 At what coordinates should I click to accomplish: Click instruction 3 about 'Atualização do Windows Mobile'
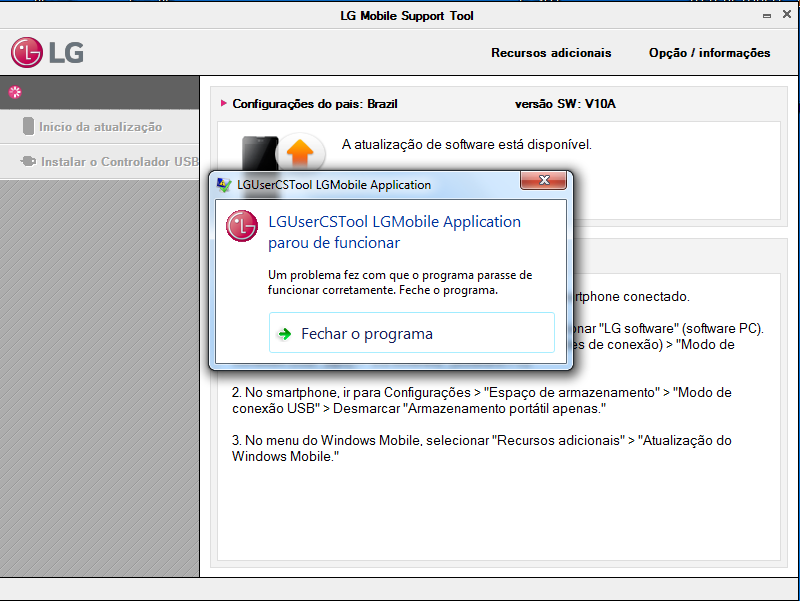(482, 448)
